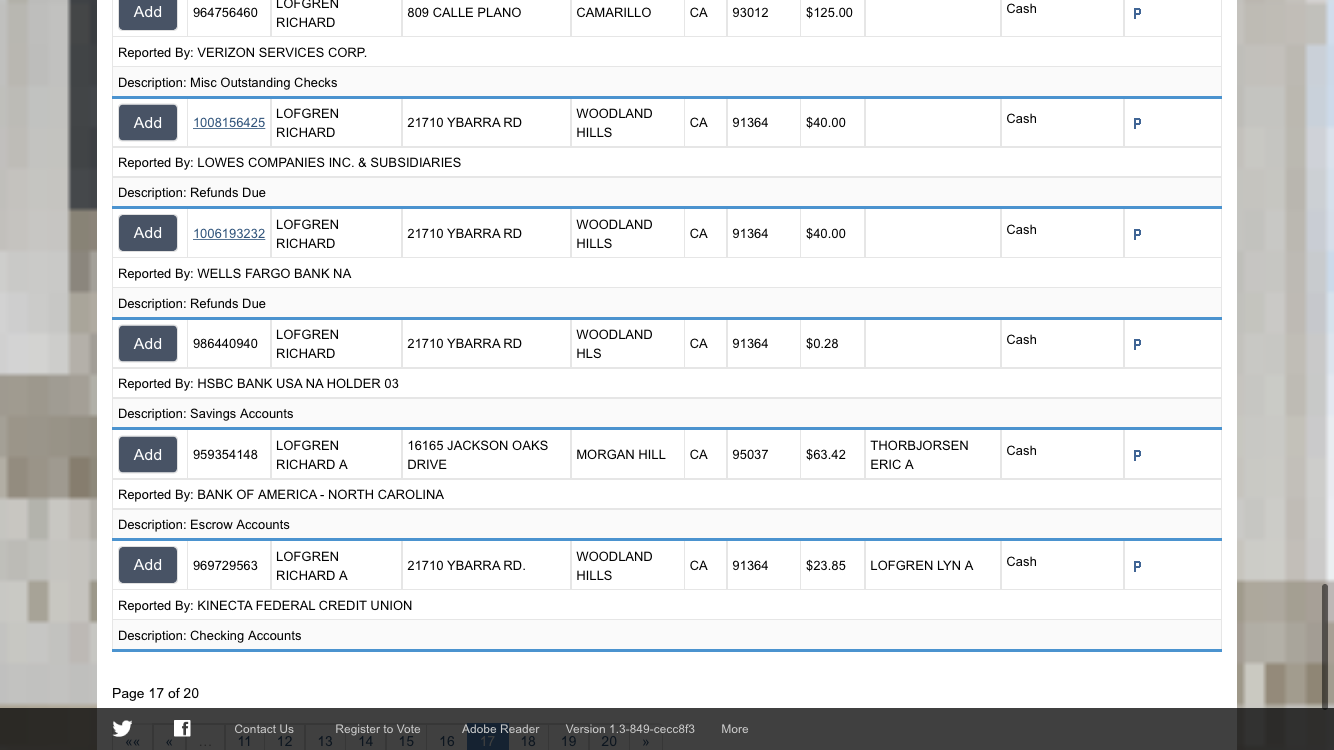Open the Contact Us footer link
The width and height of the screenshot is (1334, 750).
coord(264,729)
